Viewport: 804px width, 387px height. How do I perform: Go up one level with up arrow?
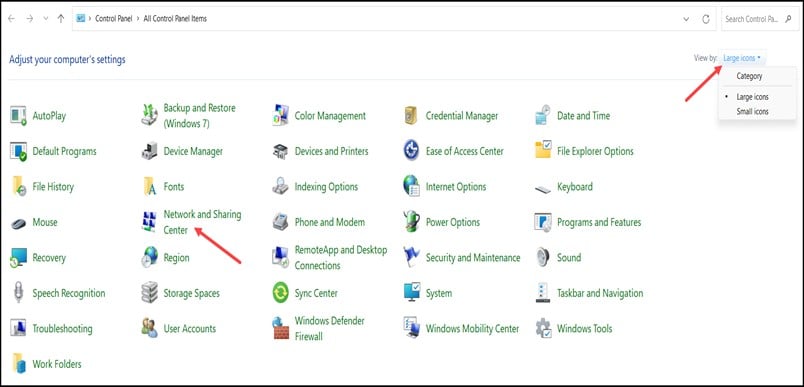pos(61,18)
